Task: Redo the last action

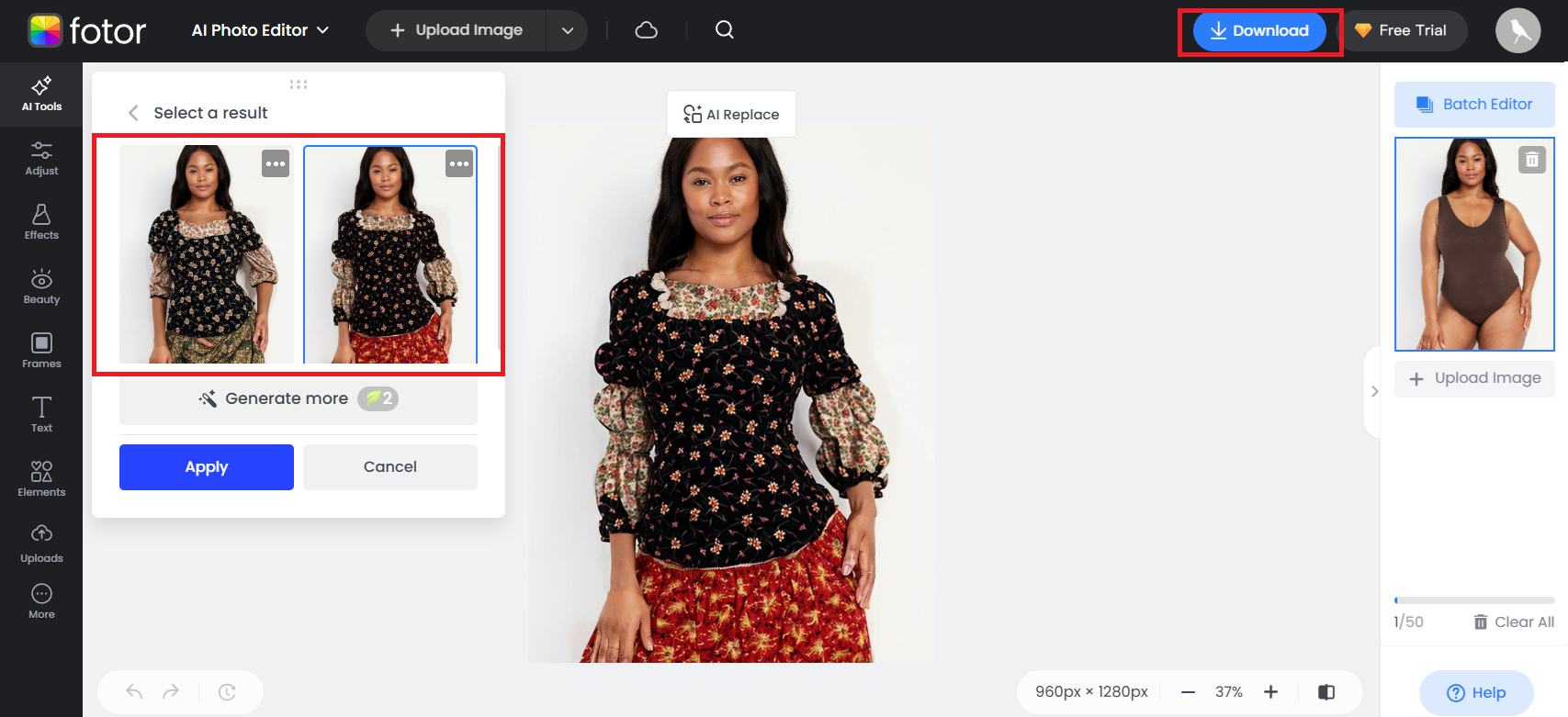Action: click(x=171, y=692)
